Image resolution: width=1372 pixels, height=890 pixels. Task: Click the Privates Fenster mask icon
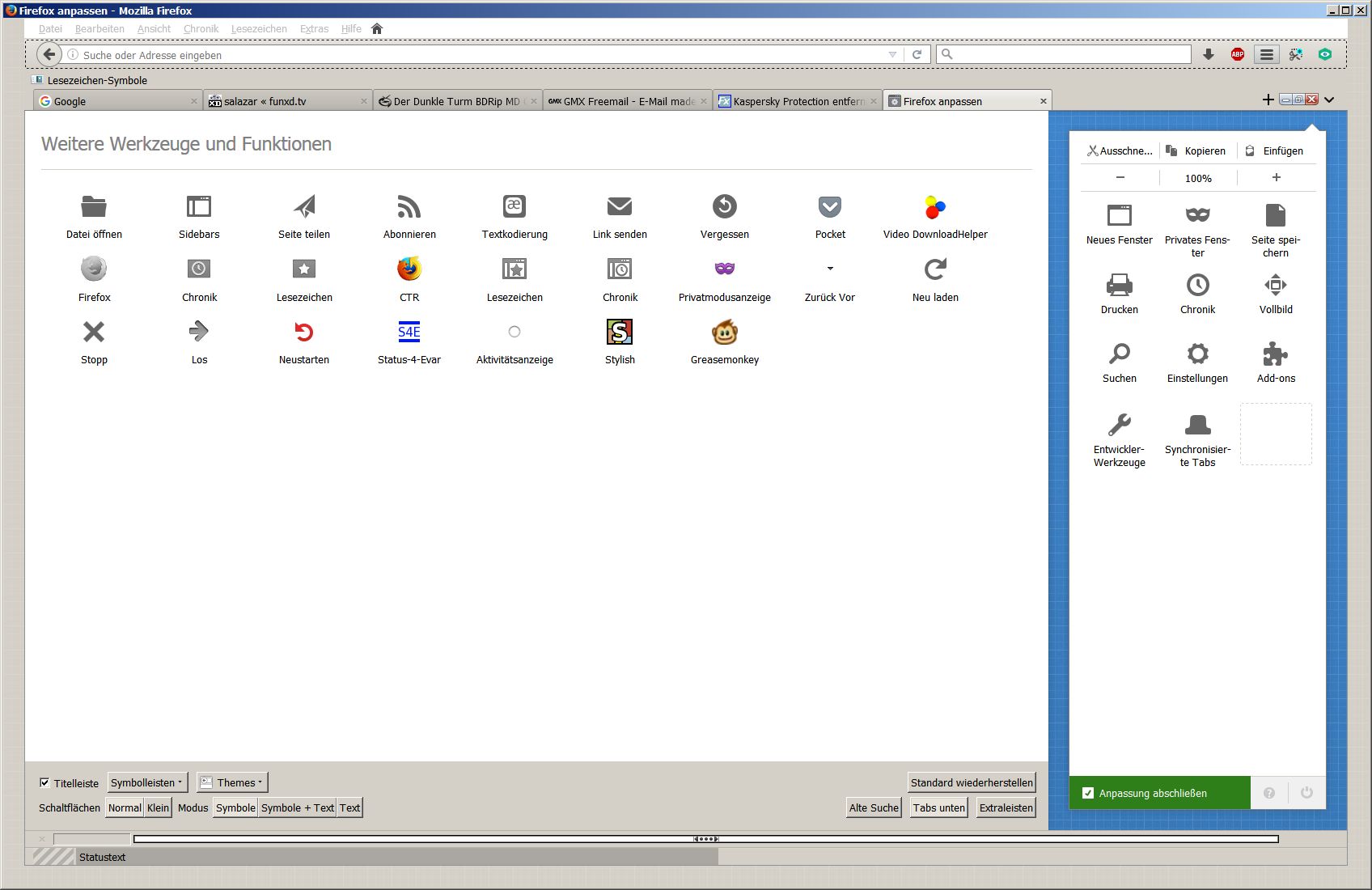[1198, 214]
